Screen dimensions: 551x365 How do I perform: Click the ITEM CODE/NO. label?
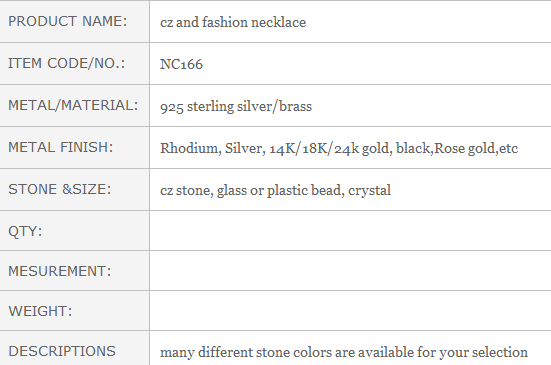[66, 63]
